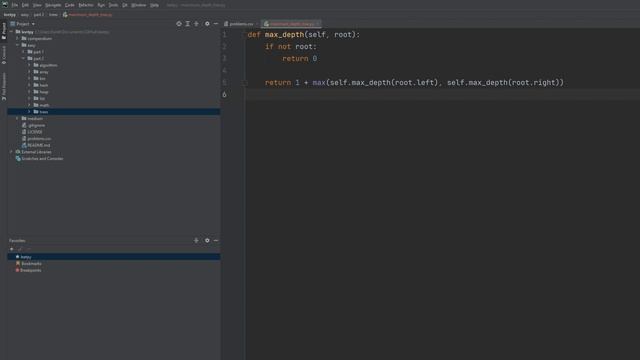
Task: Click the PyCharm logo in the title bar
Action: [5, 5]
